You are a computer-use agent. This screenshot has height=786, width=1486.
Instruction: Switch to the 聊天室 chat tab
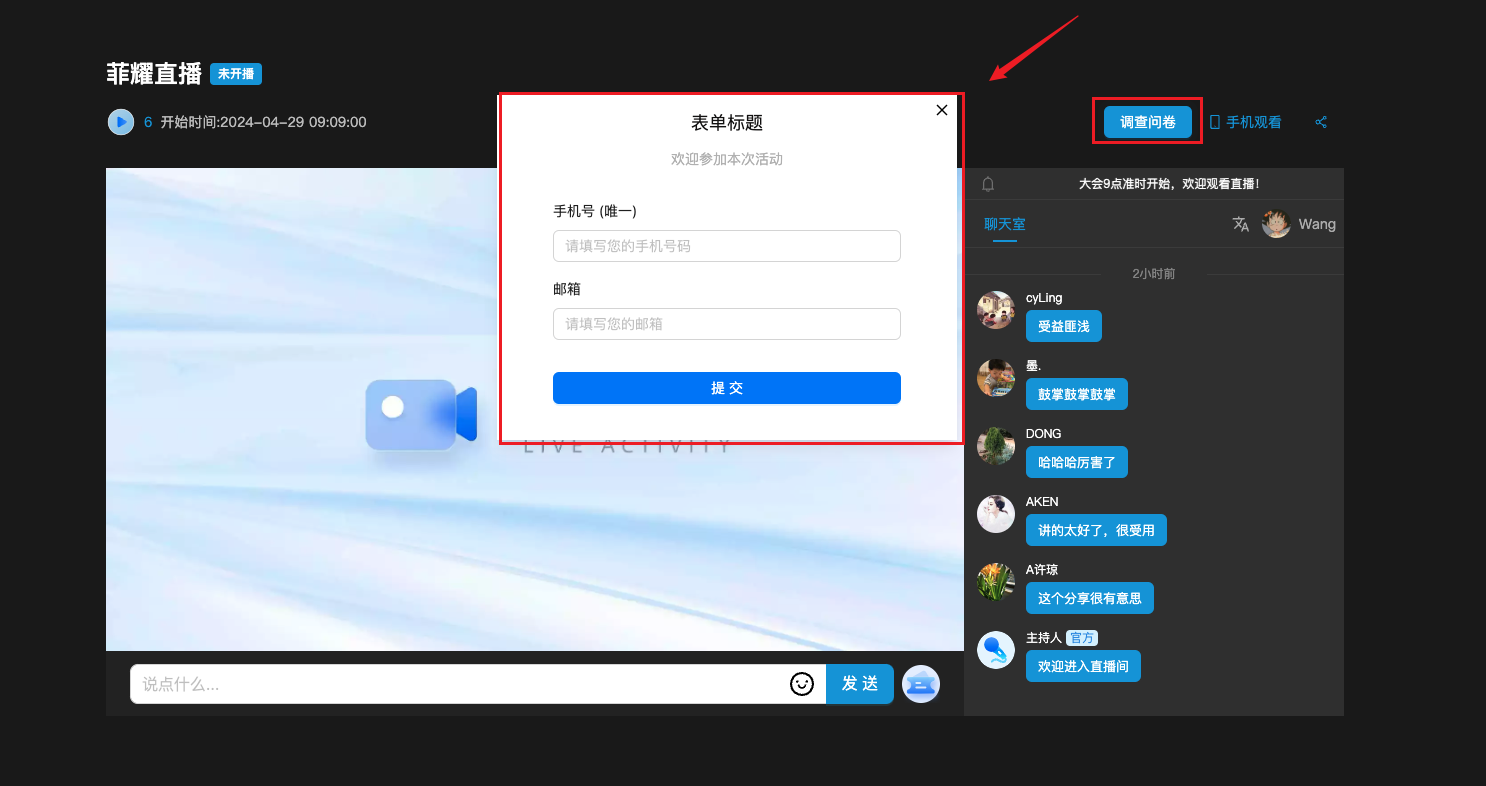click(1004, 224)
